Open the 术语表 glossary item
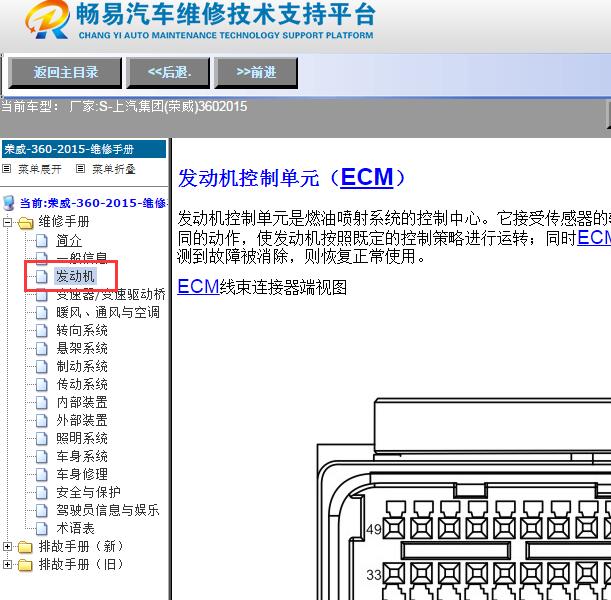 pos(76,528)
